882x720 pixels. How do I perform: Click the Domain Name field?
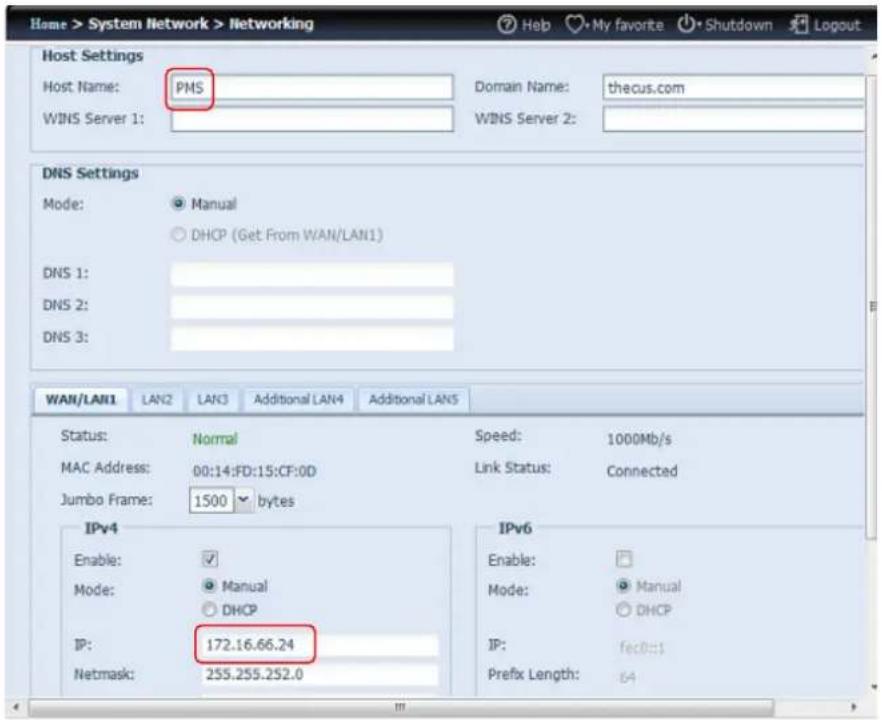(732, 88)
